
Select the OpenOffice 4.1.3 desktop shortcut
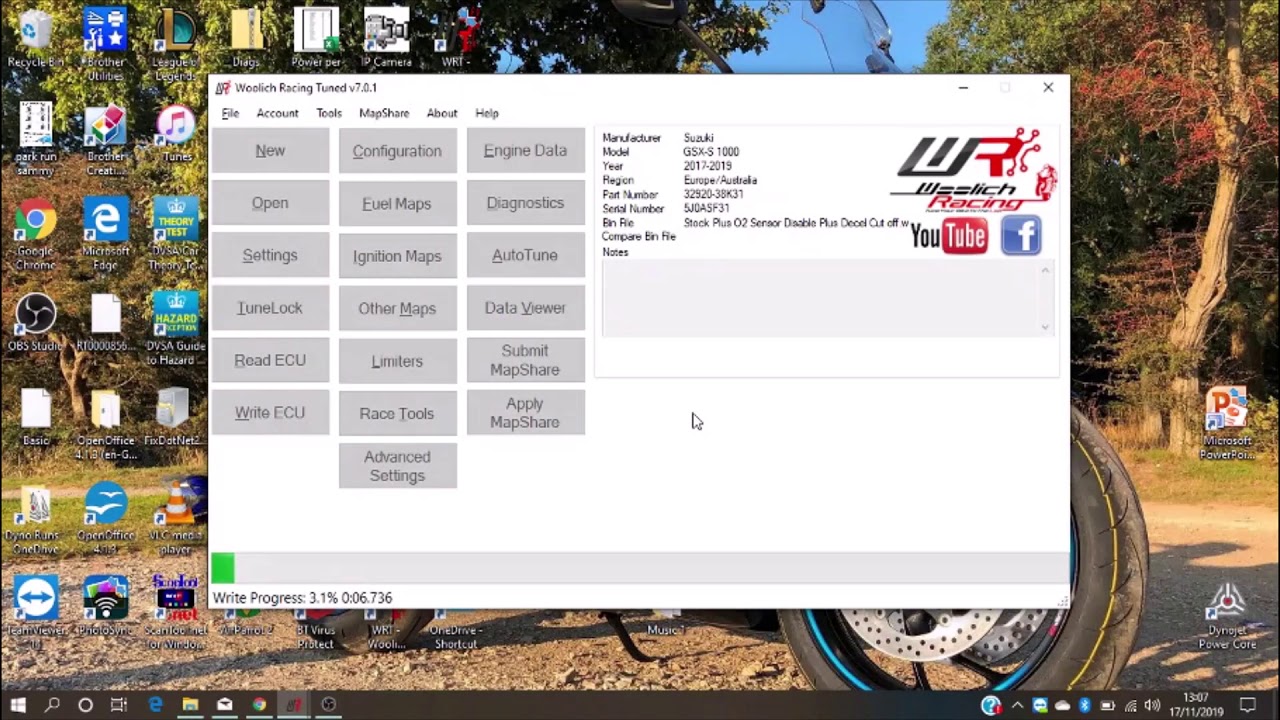tap(105, 520)
